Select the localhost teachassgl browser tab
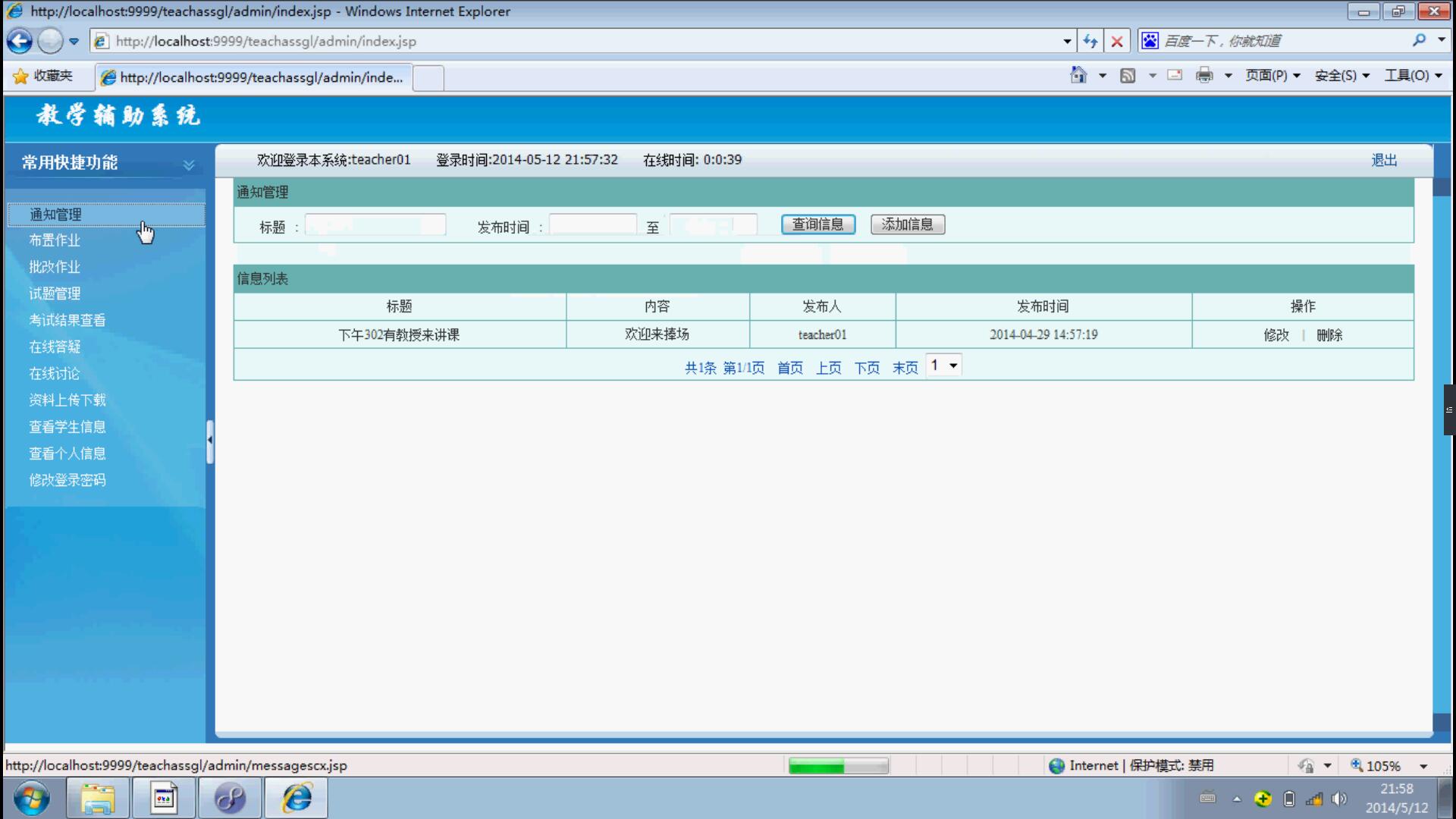Image resolution: width=1456 pixels, height=819 pixels. pyautogui.click(x=254, y=77)
